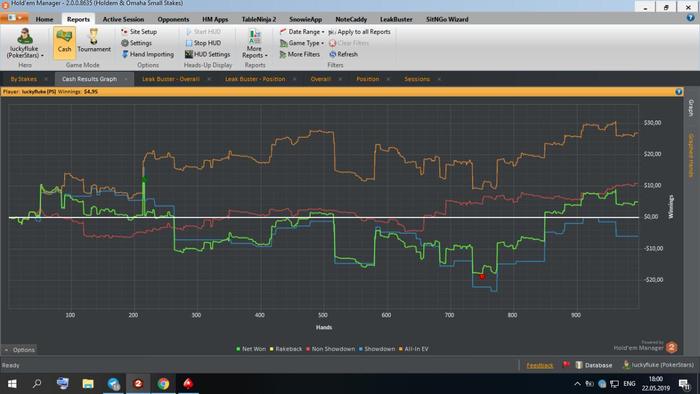Click the red flag status icon
Viewport: 700px width, 394px height.
tap(566, 365)
